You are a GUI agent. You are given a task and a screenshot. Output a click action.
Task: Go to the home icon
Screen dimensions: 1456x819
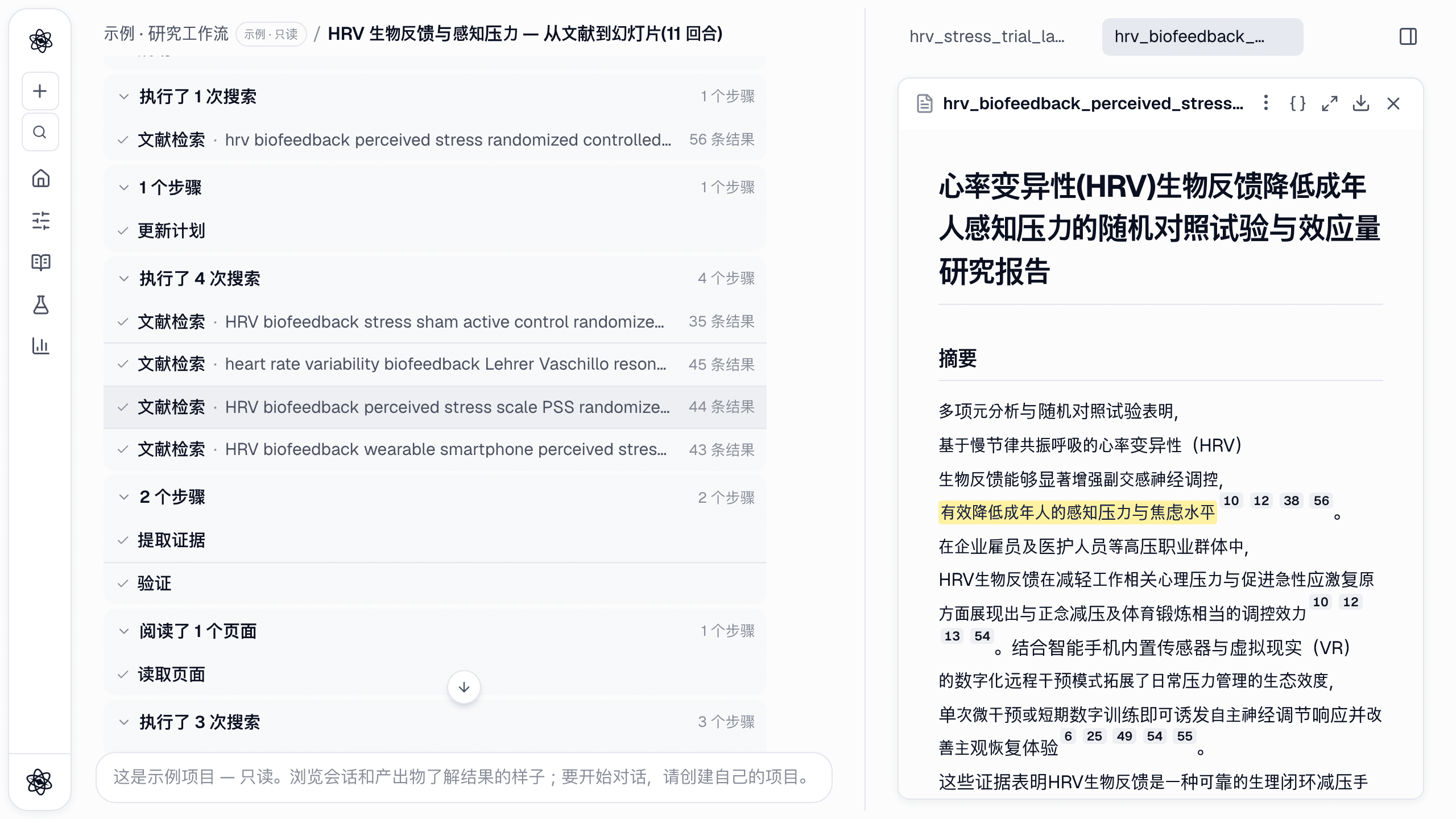tap(40, 179)
